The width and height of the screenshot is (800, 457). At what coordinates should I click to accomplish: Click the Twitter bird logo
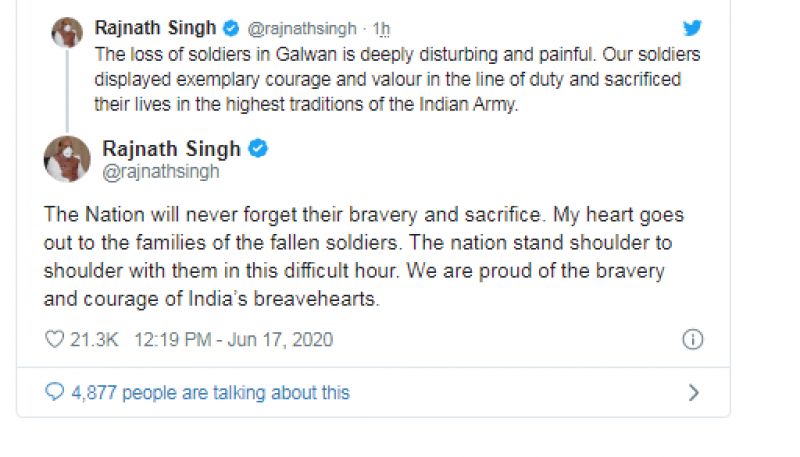[692, 27]
